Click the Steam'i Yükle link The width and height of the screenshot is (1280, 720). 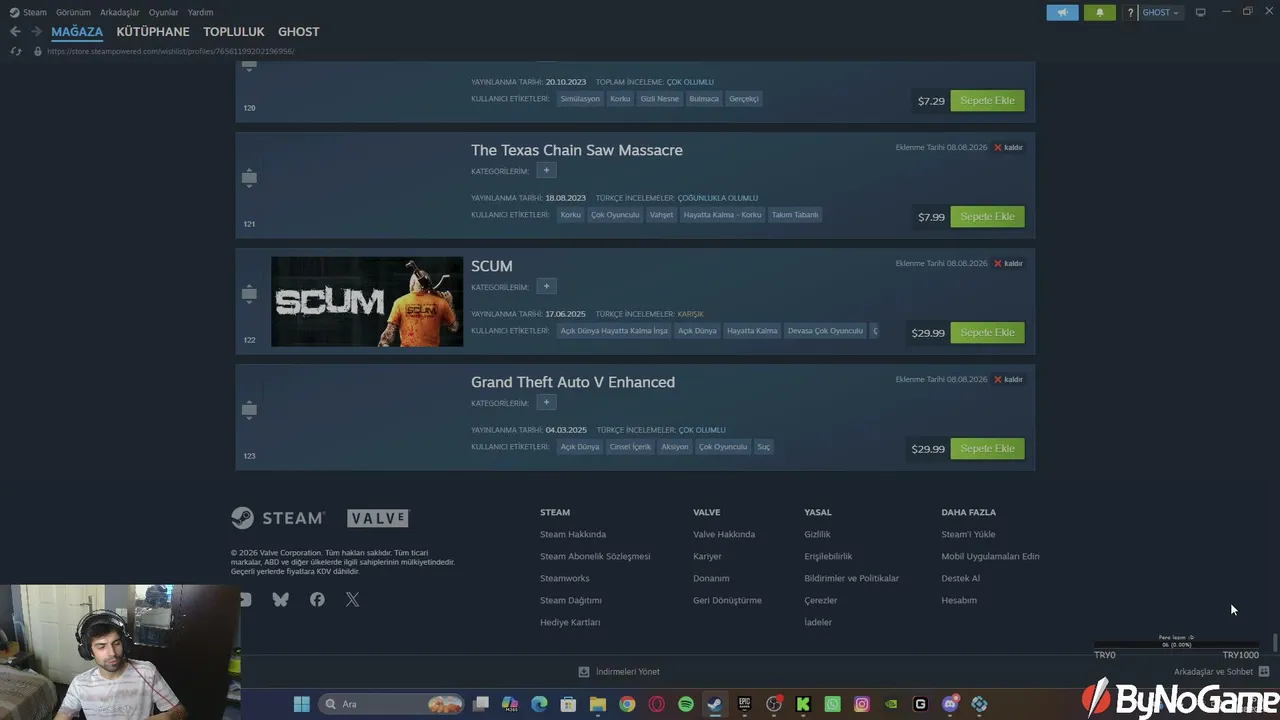(968, 534)
